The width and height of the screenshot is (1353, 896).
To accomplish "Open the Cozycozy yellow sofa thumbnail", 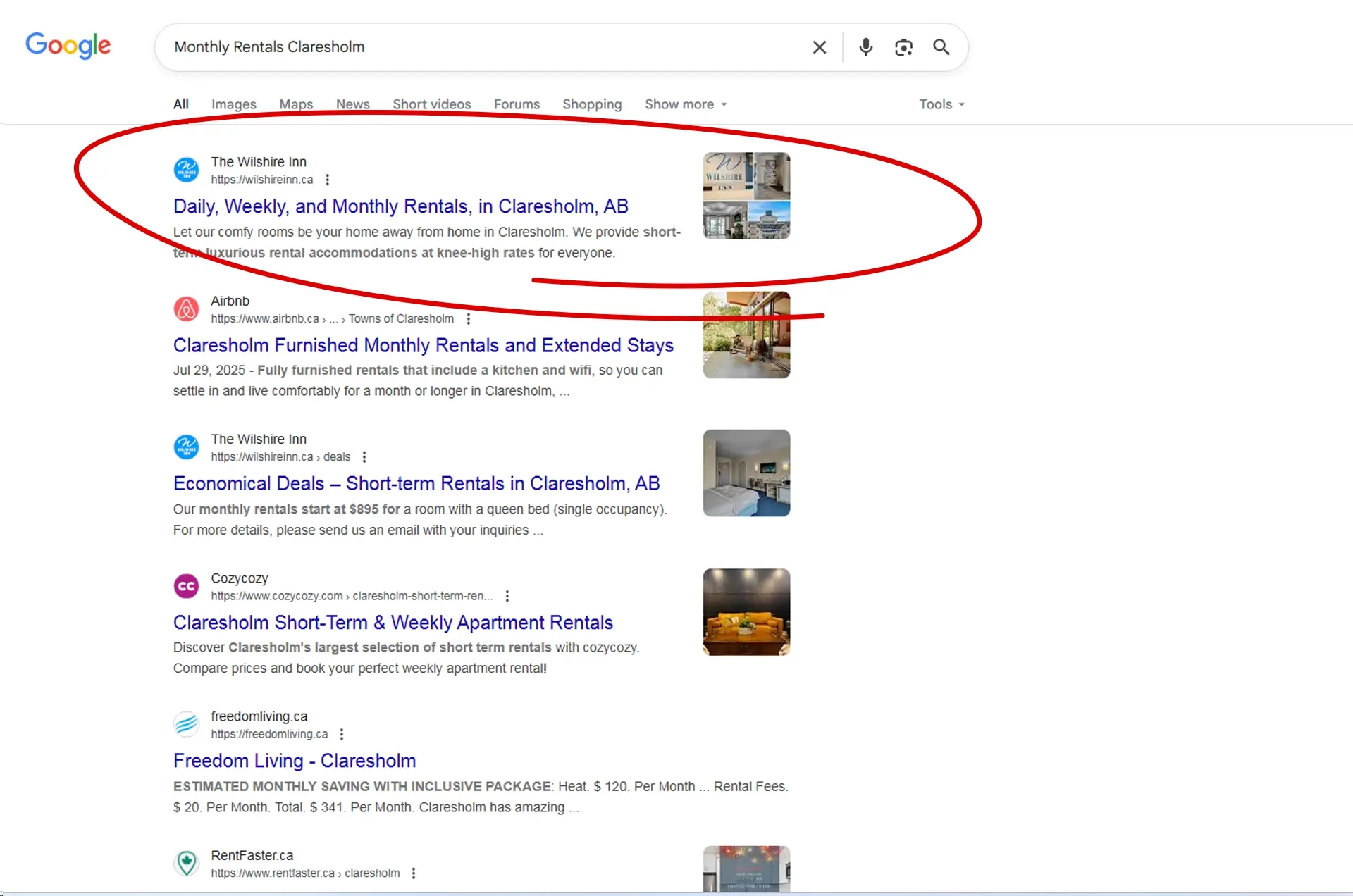I will pyautogui.click(x=746, y=612).
